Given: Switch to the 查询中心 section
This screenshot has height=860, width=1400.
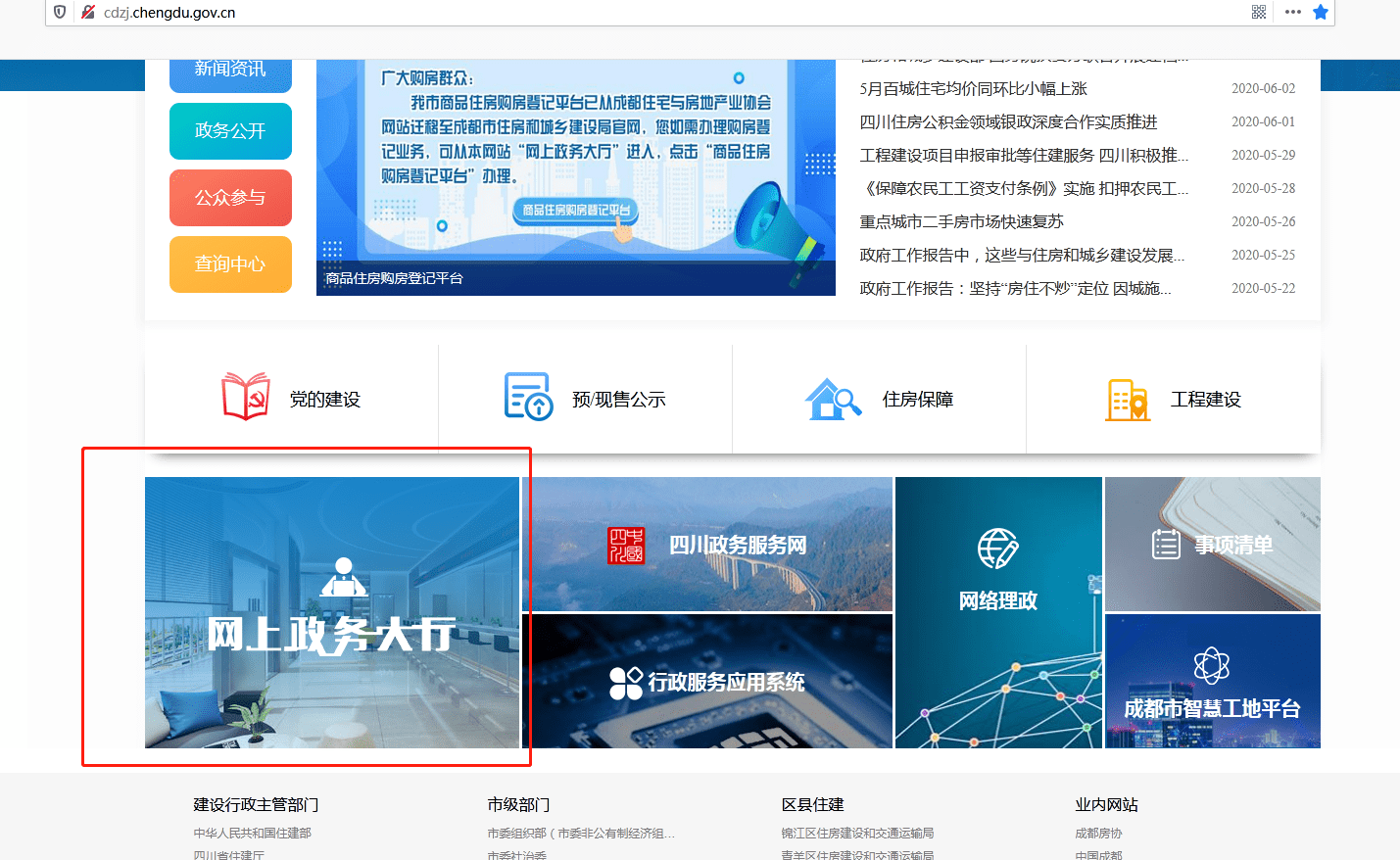Looking at the screenshot, I should pyautogui.click(x=230, y=263).
